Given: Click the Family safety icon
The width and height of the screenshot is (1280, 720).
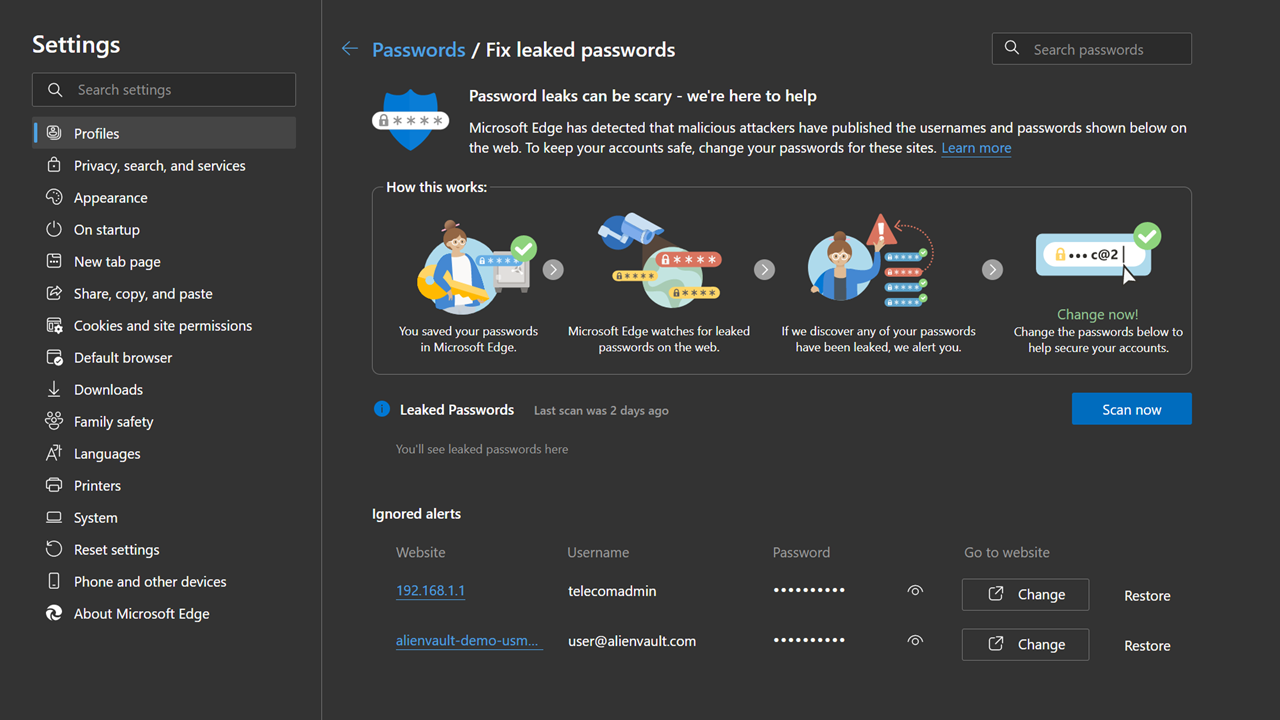Looking at the screenshot, I should point(54,421).
